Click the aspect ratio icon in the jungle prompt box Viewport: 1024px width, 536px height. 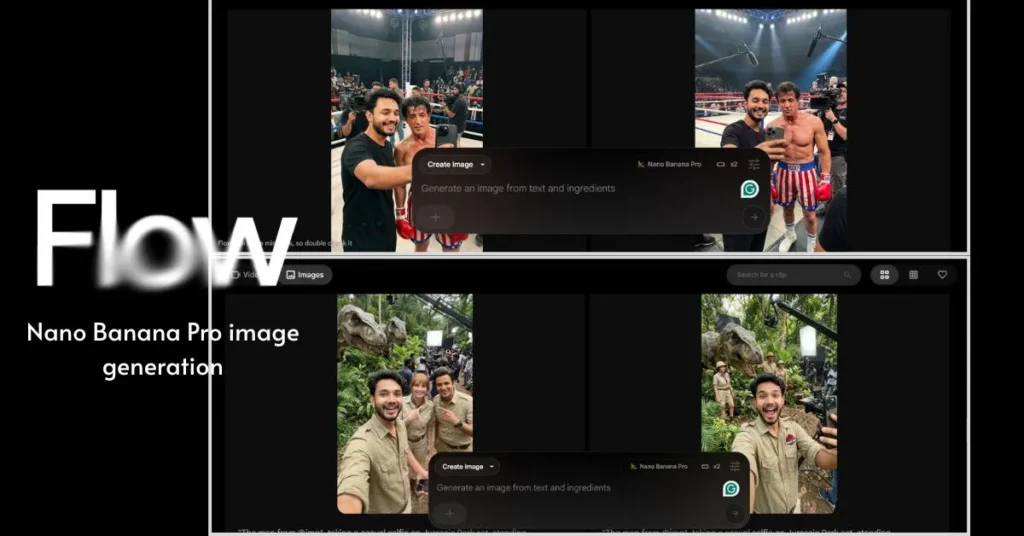click(705, 467)
